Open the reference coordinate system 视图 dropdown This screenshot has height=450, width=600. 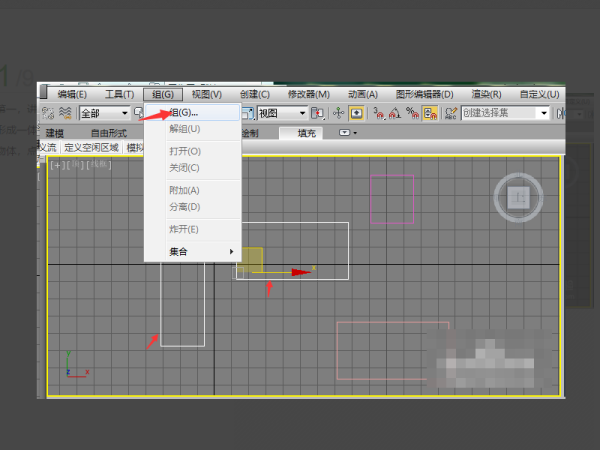point(282,113)
